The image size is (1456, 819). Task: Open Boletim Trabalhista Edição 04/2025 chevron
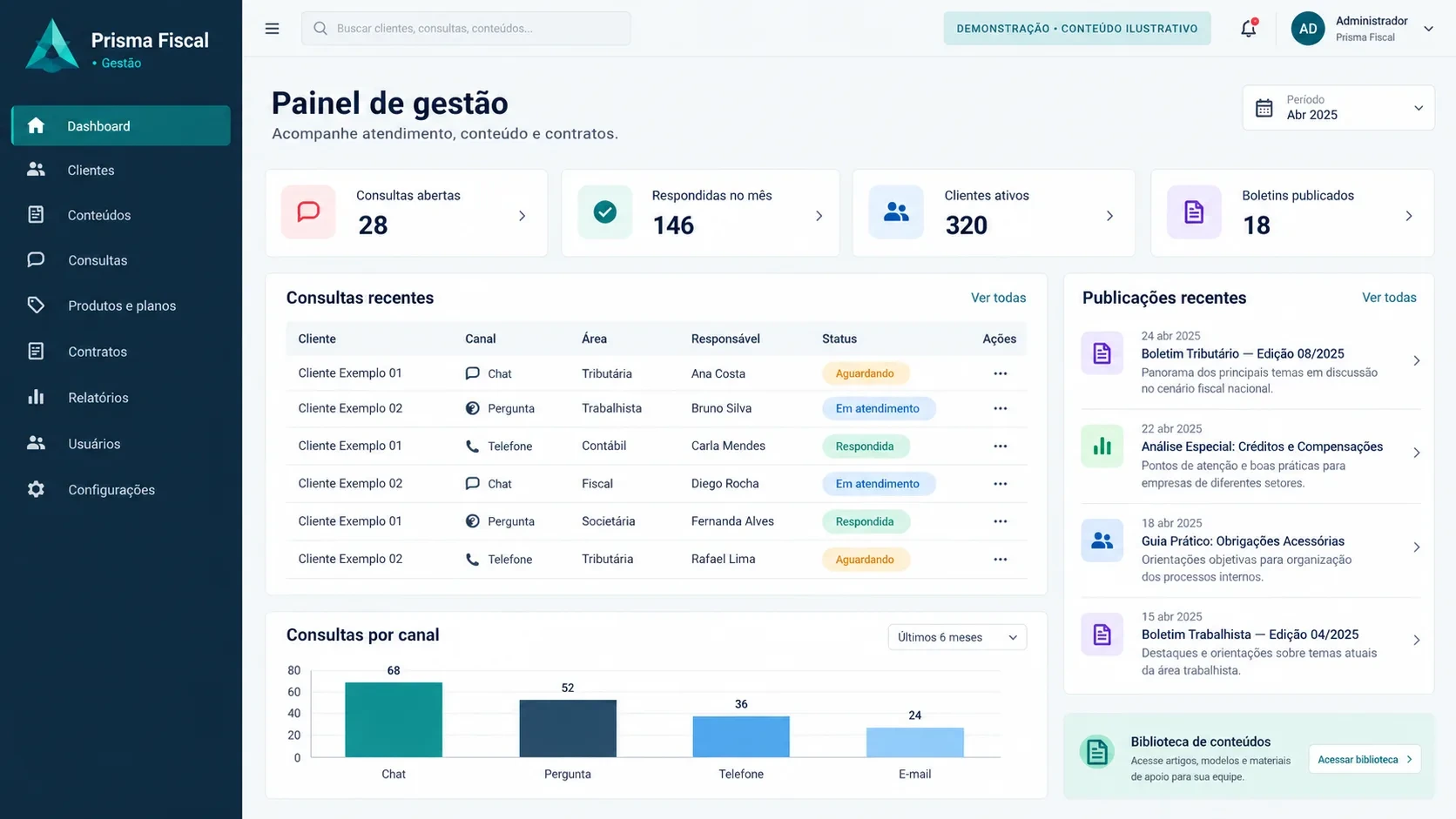point(1416,641)
